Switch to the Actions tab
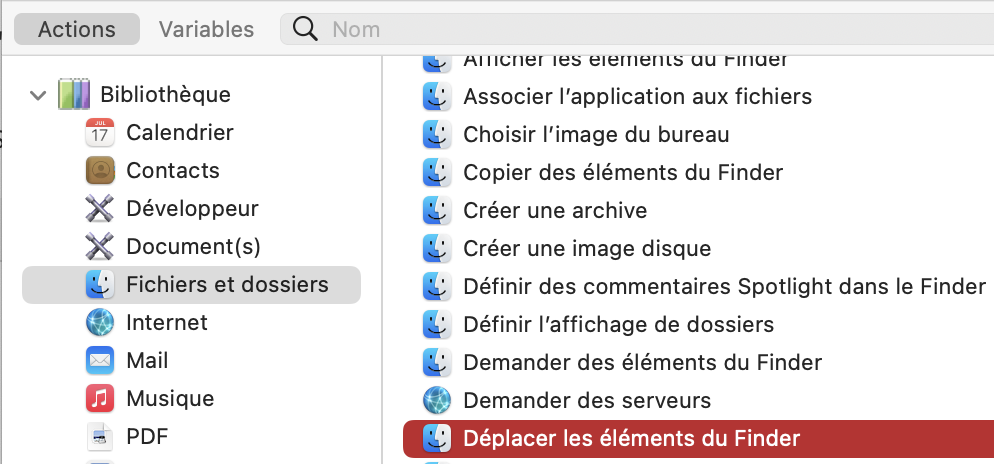 (76, 30)
